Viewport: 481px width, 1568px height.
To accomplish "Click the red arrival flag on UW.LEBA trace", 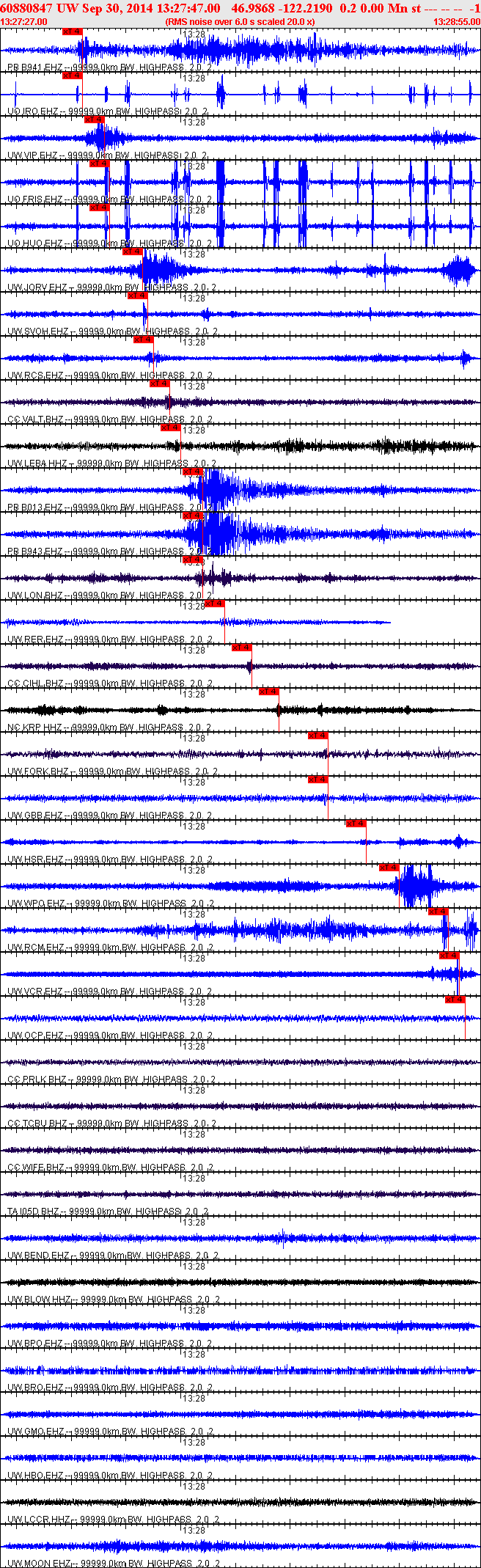I will pyautogui.click(x=171, y=428).
